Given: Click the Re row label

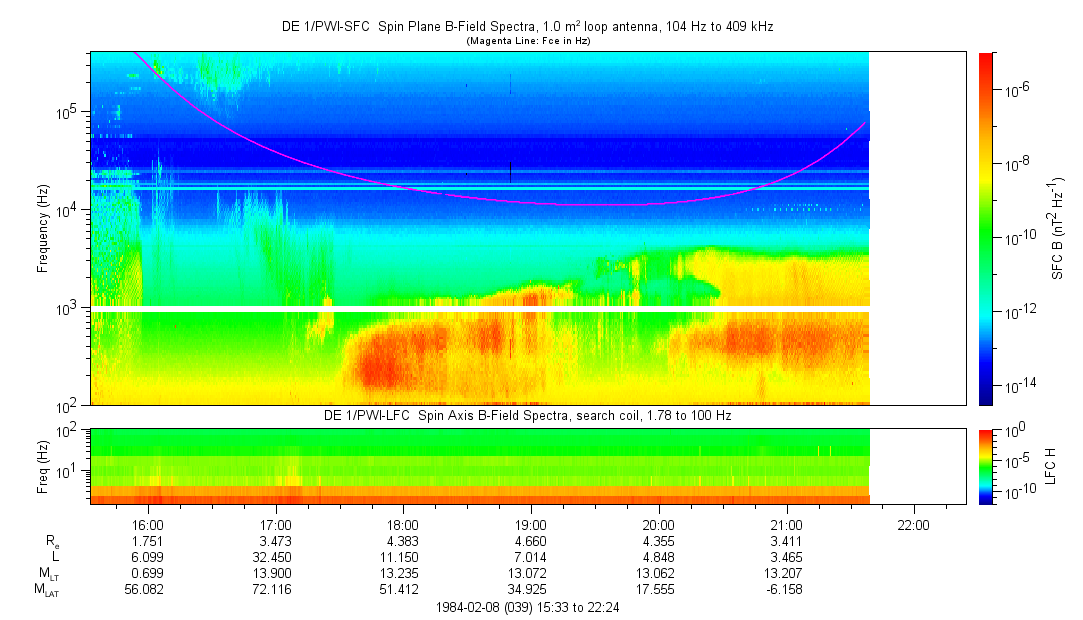Looking at the screenshot, I should (x=52, y=541).
